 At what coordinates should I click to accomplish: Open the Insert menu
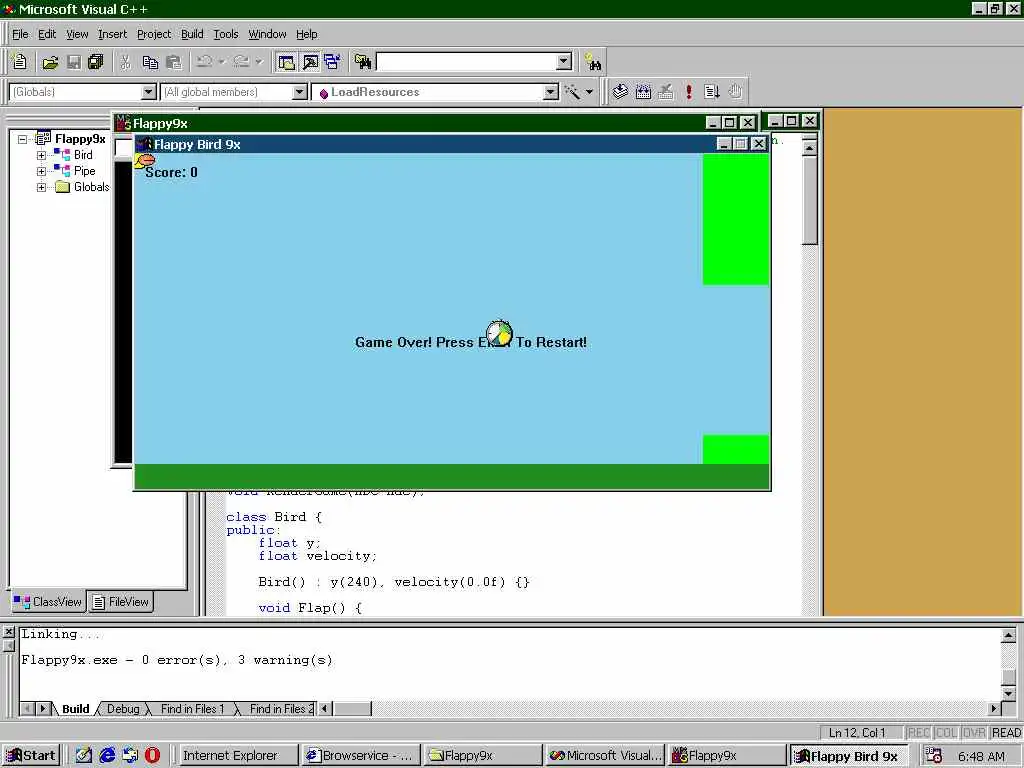112,34
